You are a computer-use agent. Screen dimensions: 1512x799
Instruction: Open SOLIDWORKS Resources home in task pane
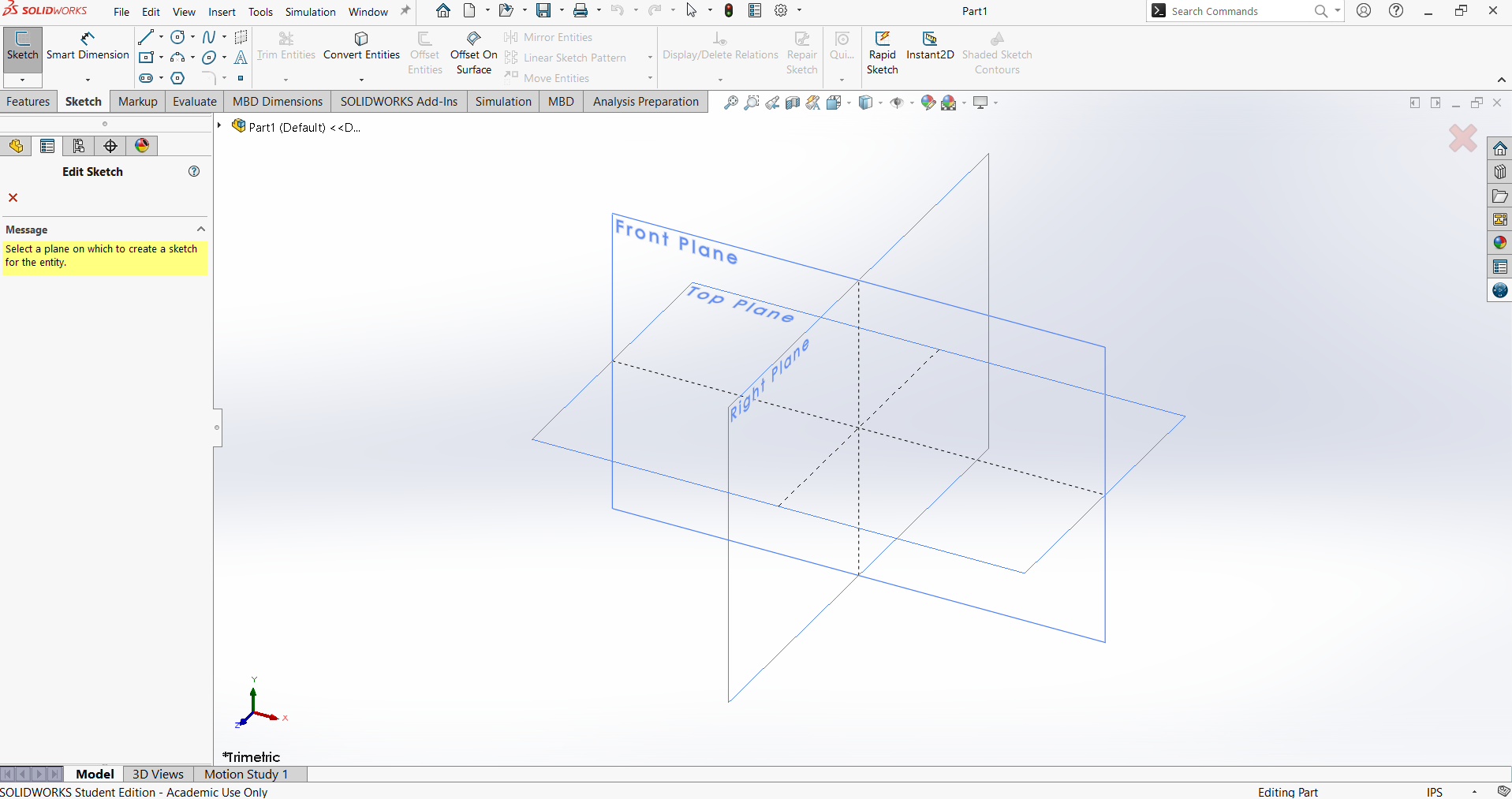(x=1499, y=149)
